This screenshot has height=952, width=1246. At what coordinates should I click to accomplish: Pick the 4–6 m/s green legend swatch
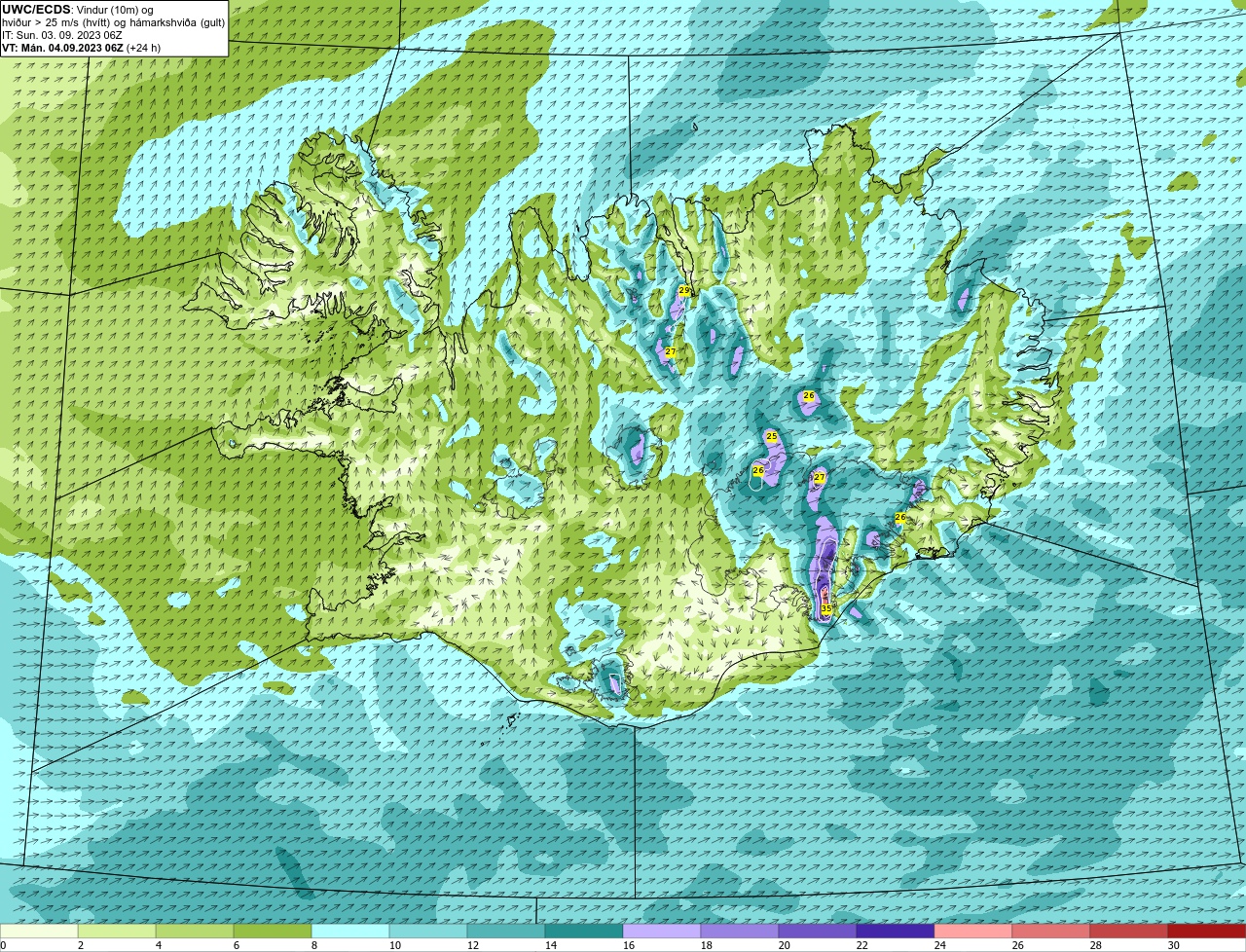pos(195,931)
